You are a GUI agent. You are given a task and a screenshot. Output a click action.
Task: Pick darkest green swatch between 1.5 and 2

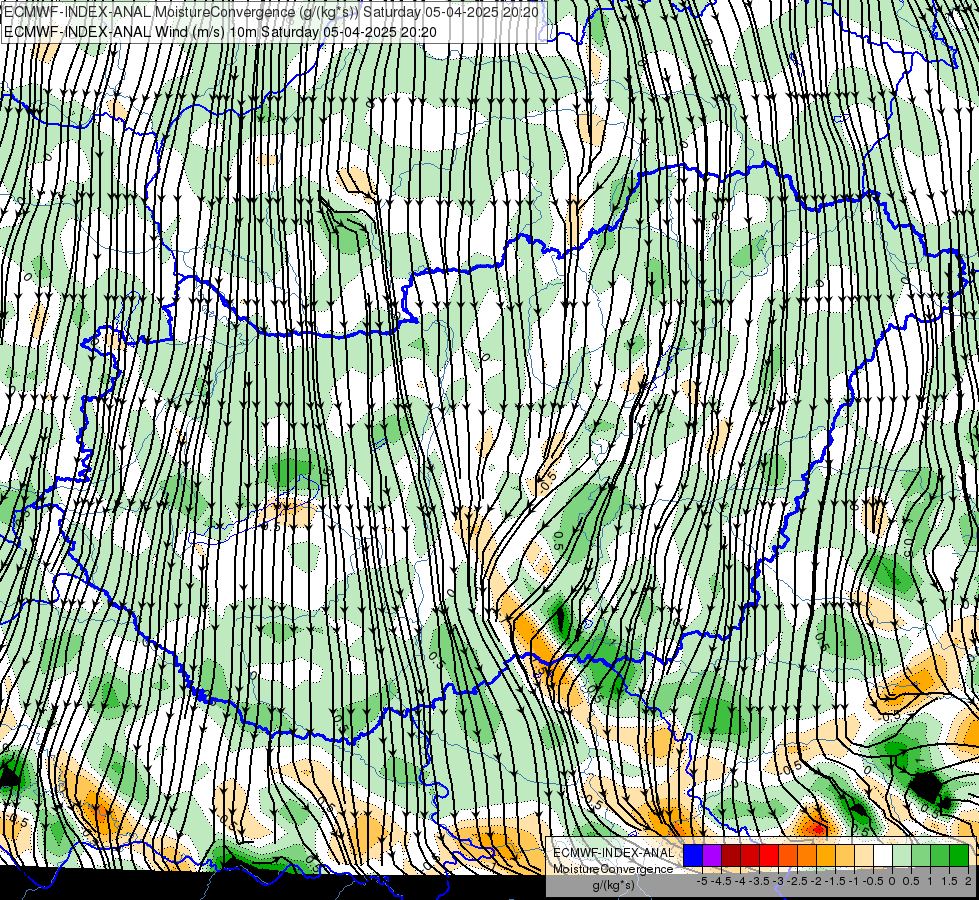[959, 855]
